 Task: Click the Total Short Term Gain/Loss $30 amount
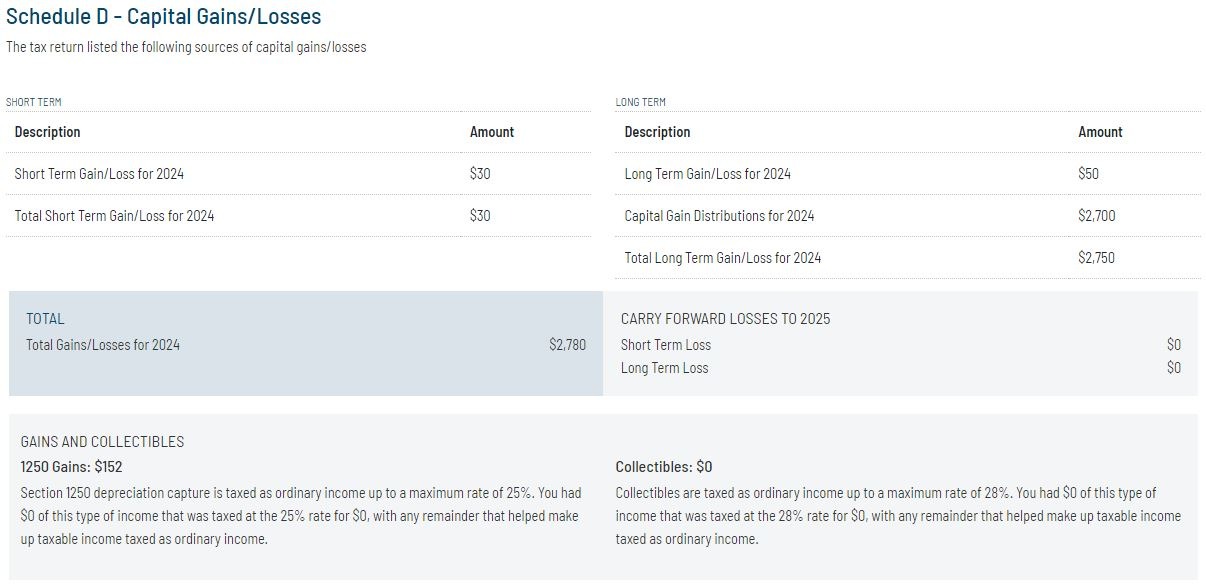pyautogui.click(x=480, y=216)
